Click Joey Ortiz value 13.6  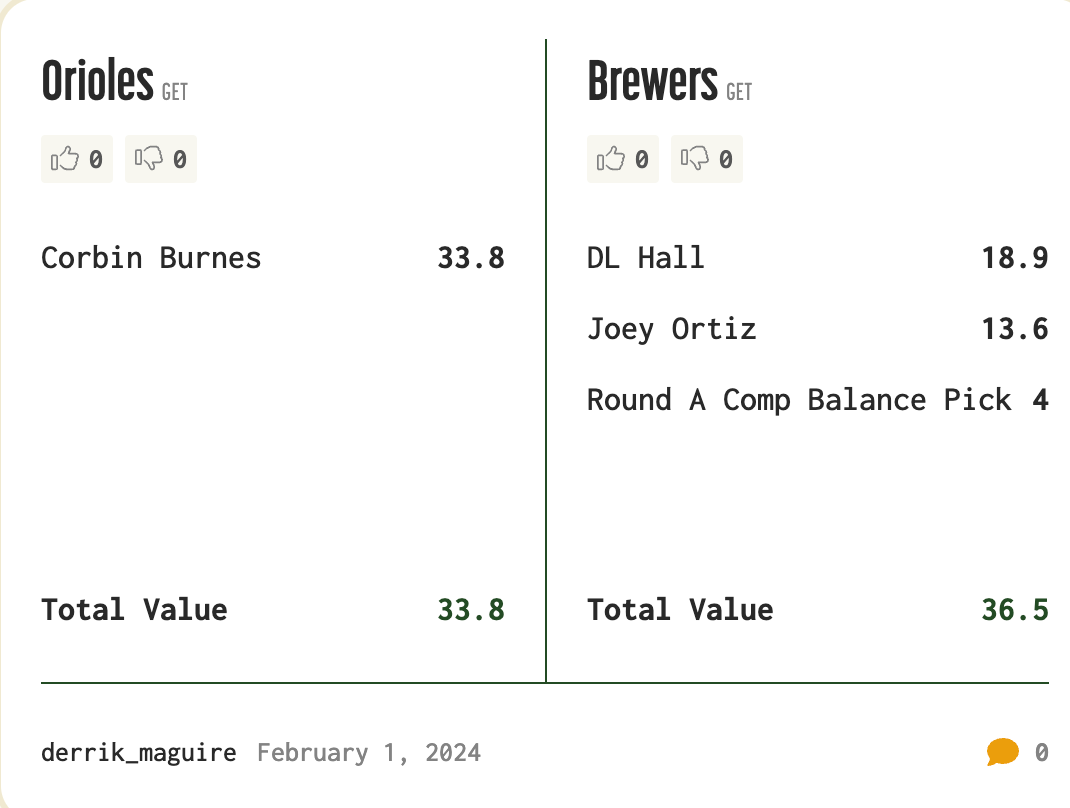(1015, 329)
